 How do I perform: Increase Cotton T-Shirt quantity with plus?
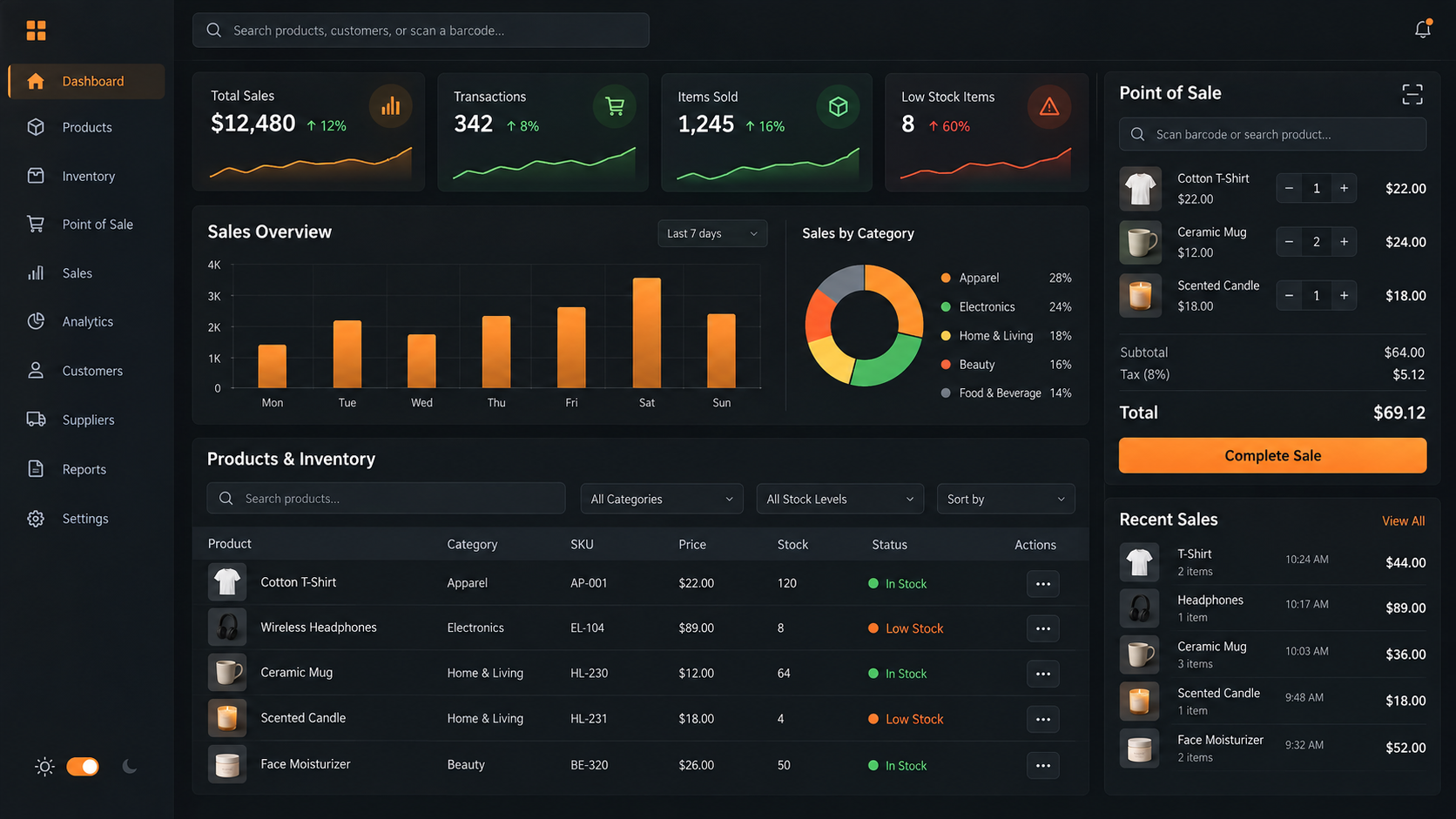[1344, 188]
